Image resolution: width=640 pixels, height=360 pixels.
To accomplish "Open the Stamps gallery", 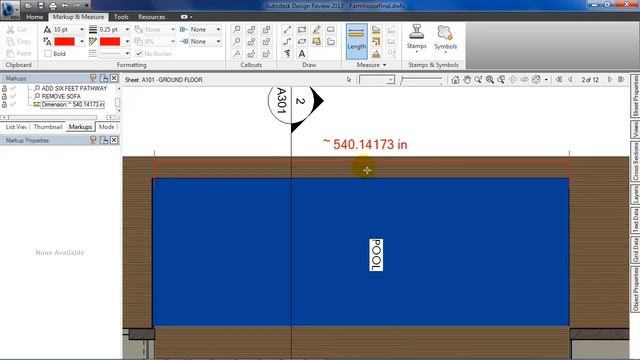I will [x=416, y=39].
